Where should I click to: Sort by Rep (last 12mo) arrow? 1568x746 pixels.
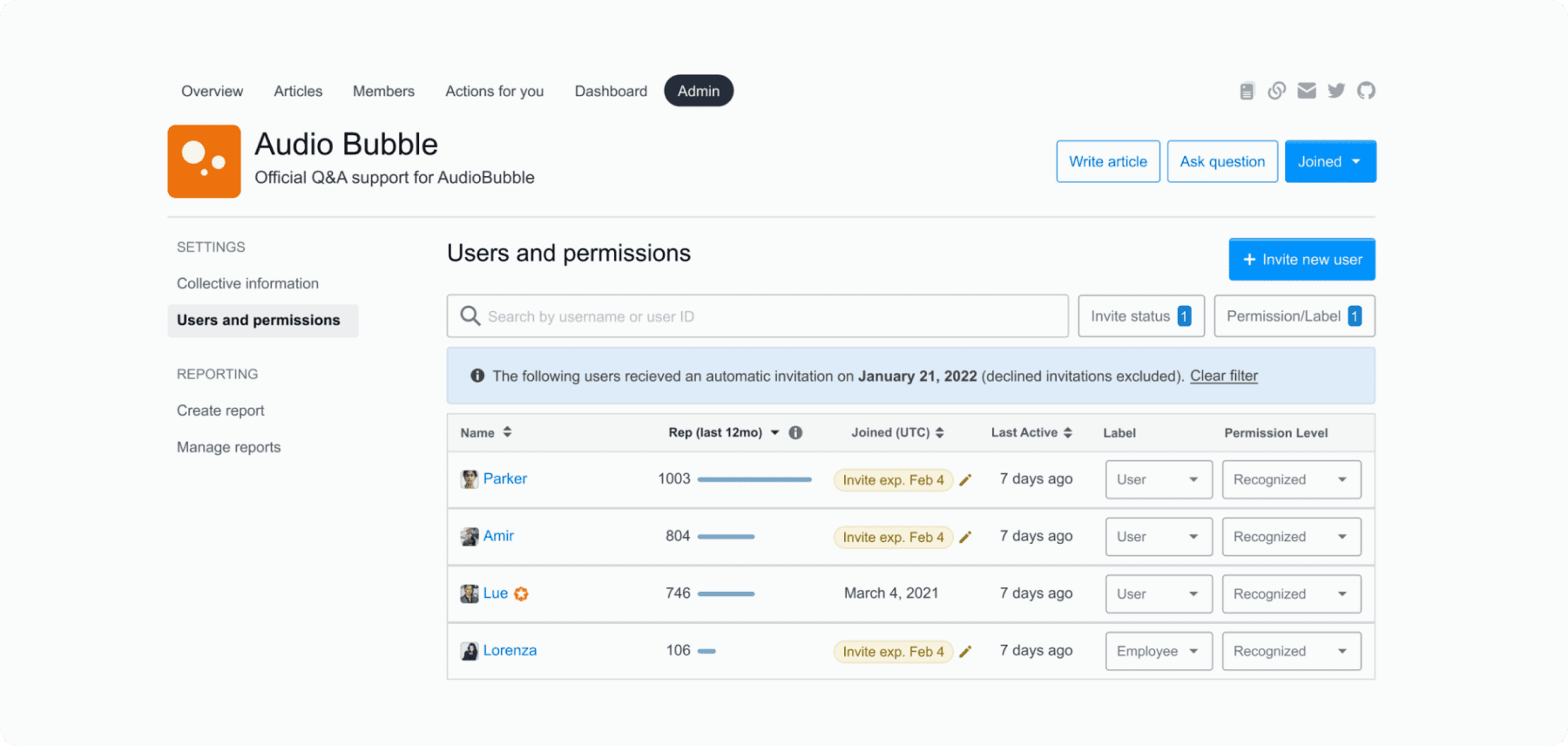click(774, 432)
